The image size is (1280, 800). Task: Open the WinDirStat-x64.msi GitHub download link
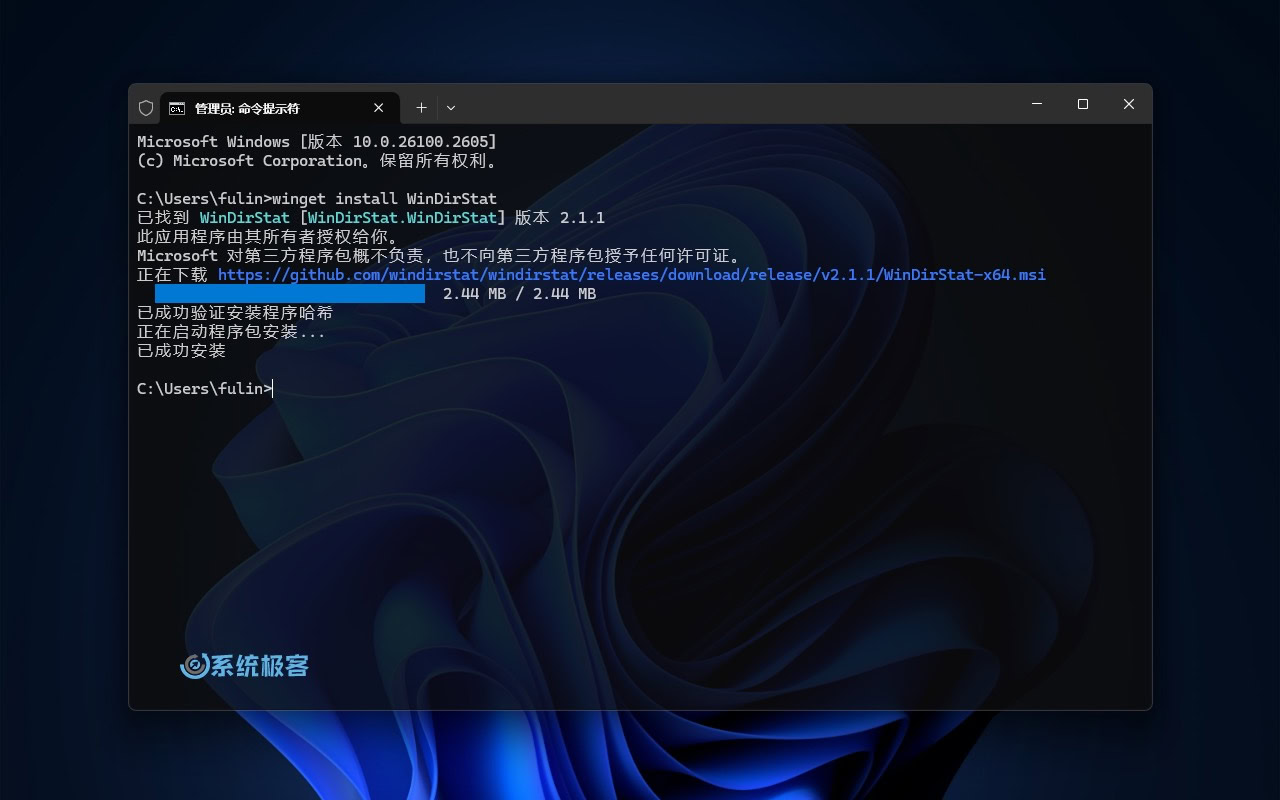(x=632, y=275)
